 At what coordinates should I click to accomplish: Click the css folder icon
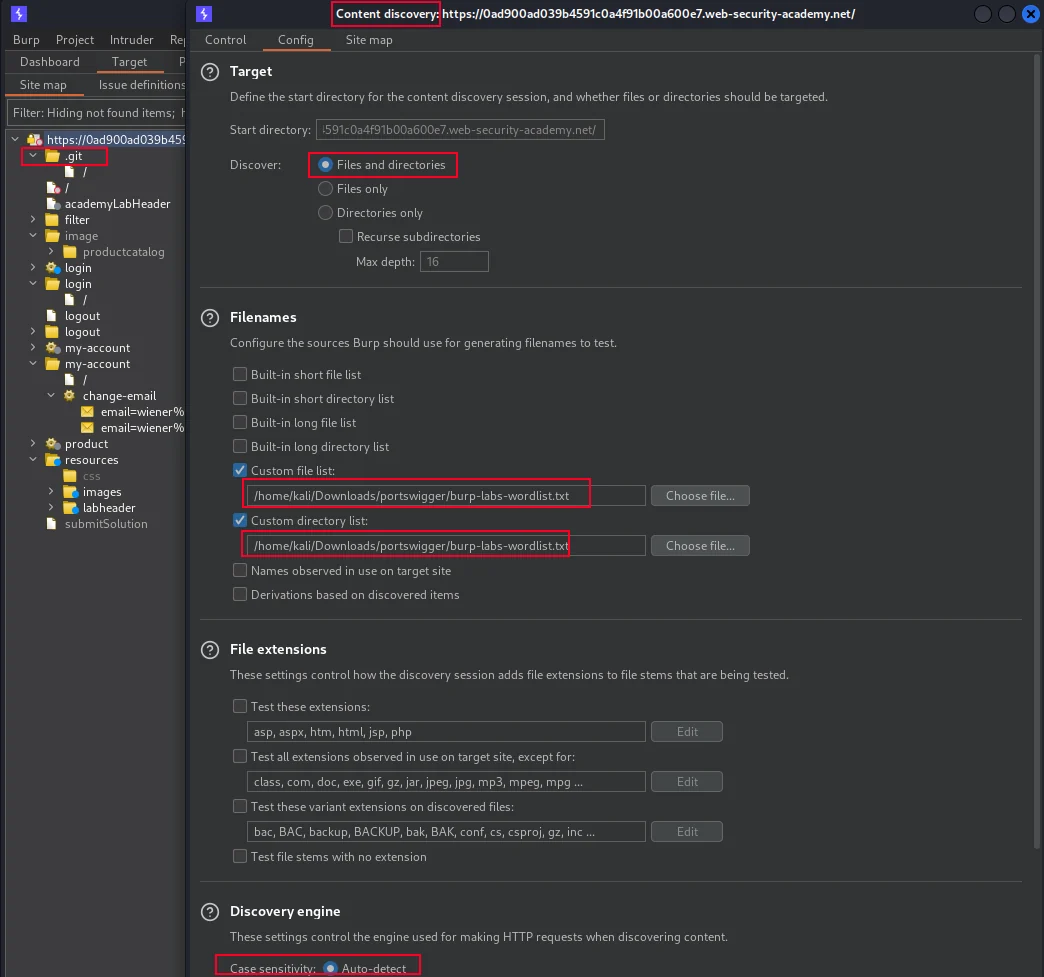[x=70, y=476]
